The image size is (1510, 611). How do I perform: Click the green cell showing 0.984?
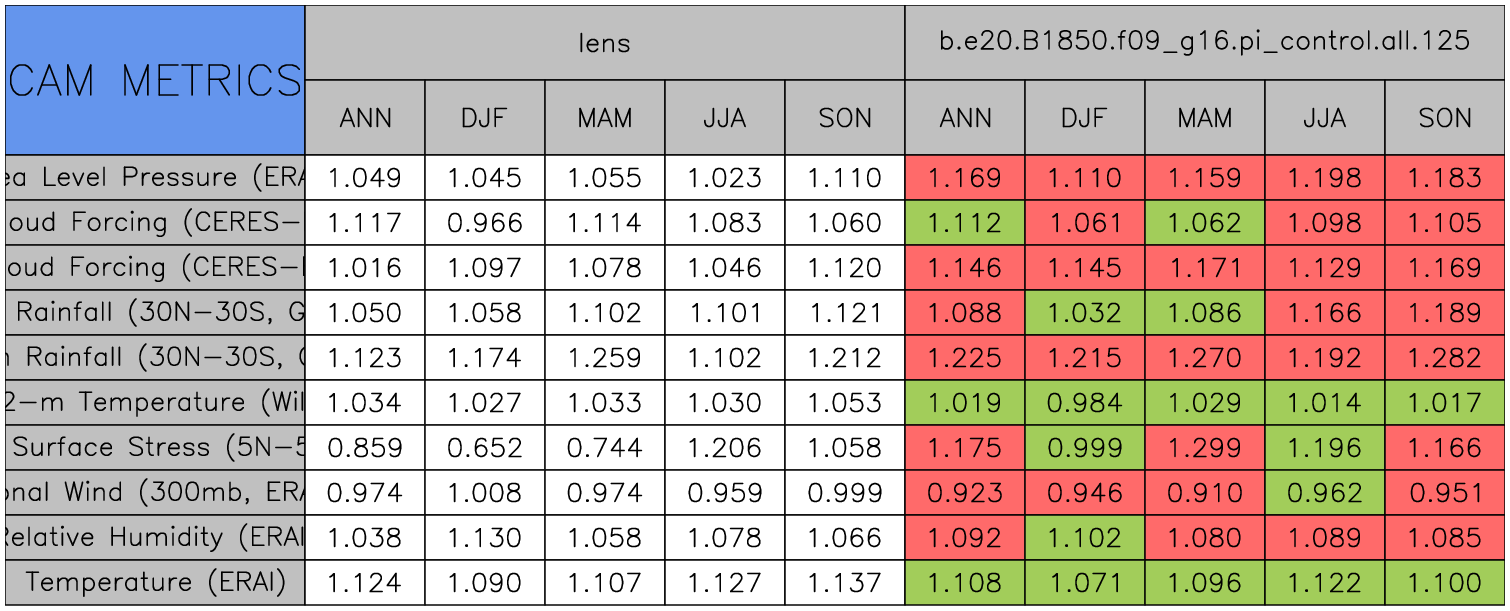tap(1084, 403)
